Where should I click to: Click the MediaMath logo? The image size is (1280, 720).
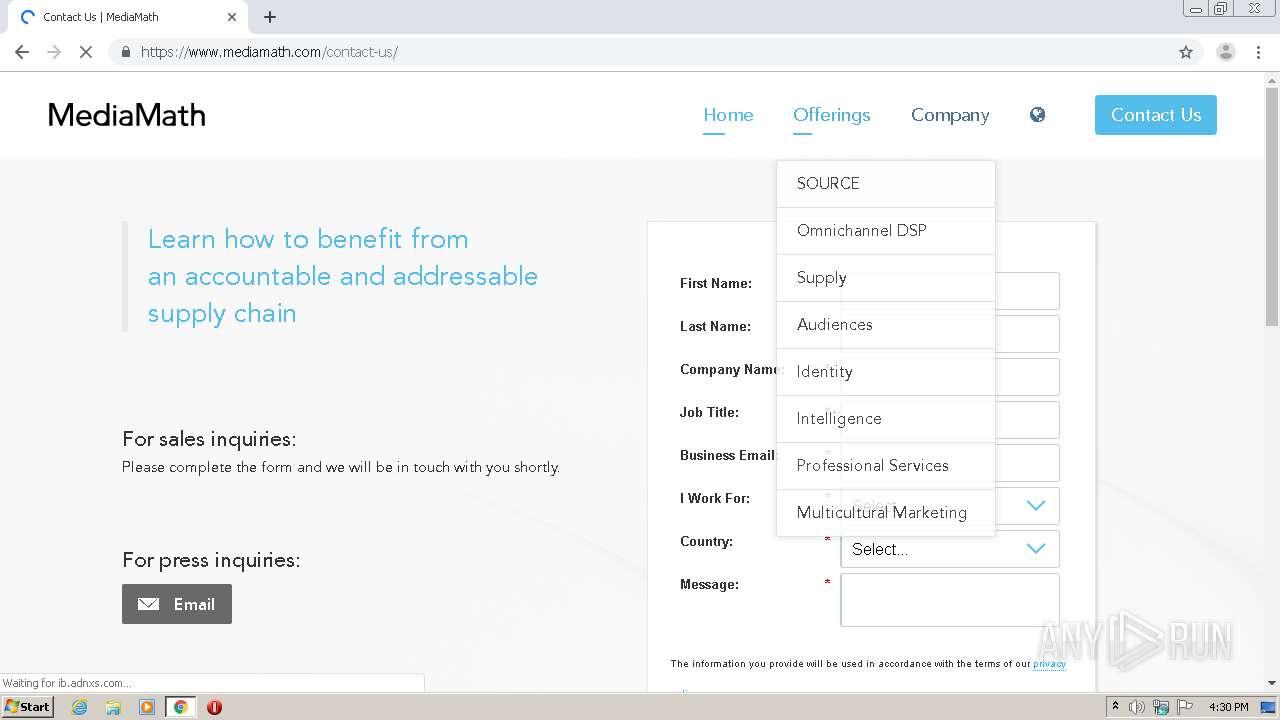[x=127, y=115]
